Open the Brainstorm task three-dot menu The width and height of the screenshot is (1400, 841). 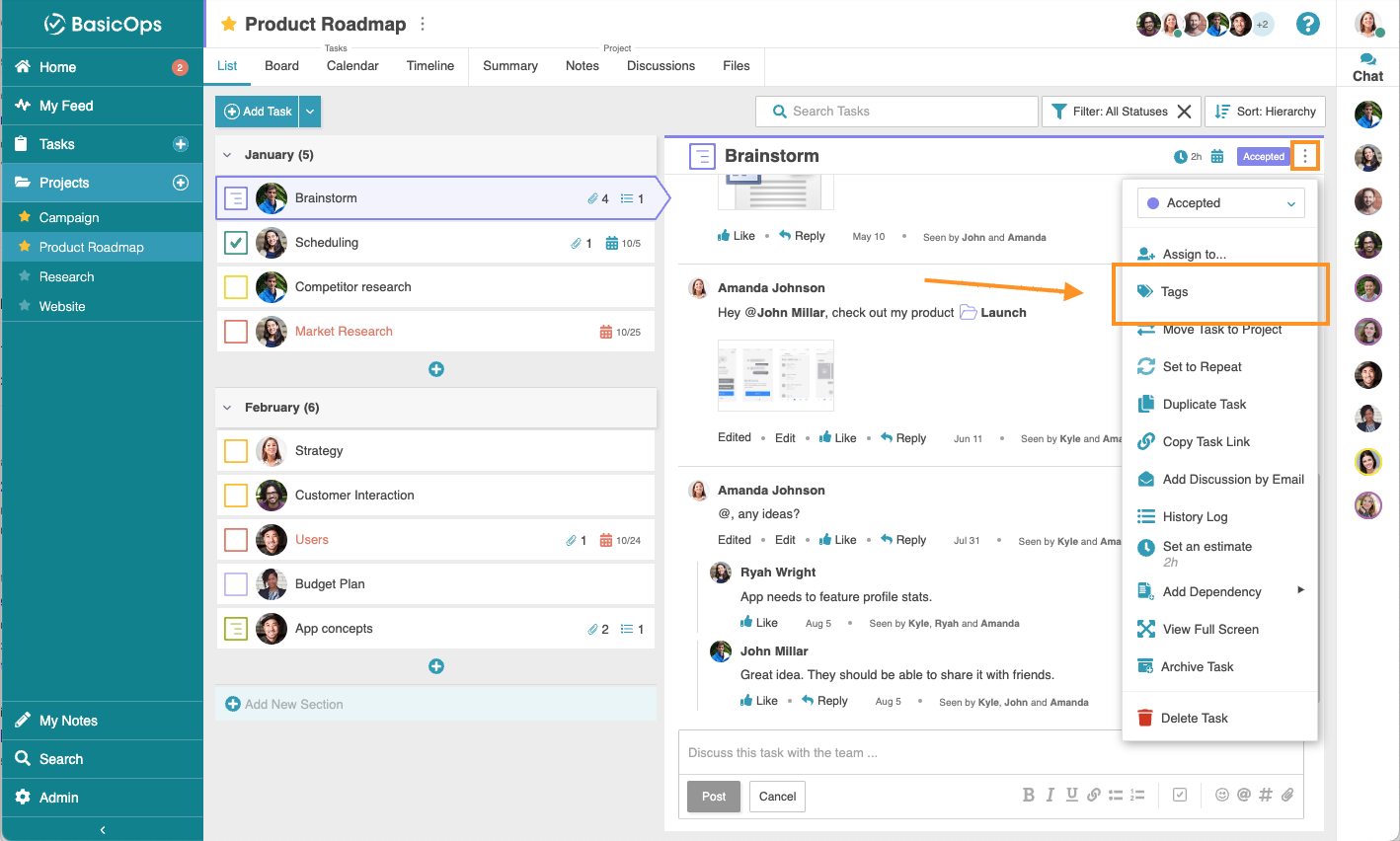point(1305,156)
